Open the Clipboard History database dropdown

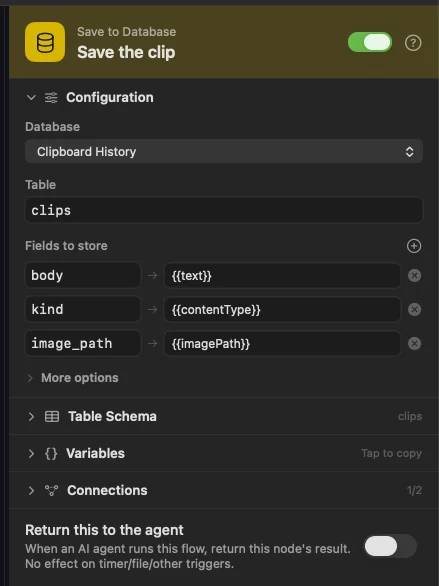[224, 151]
